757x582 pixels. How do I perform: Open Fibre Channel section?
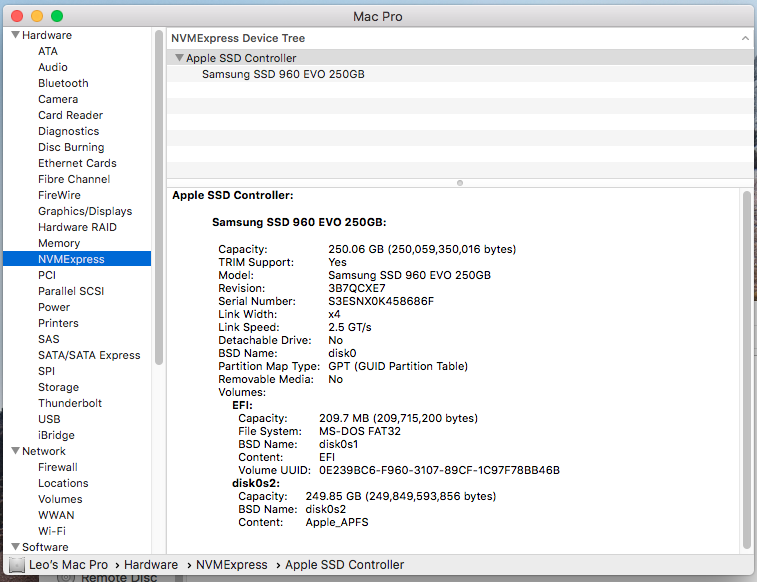(x=74, y=179)
